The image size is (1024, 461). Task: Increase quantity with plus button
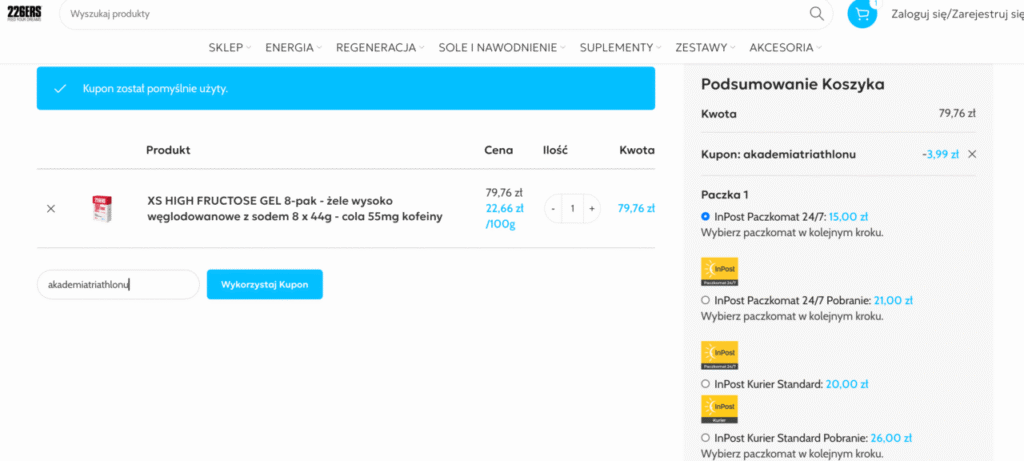tap(591, 208)
